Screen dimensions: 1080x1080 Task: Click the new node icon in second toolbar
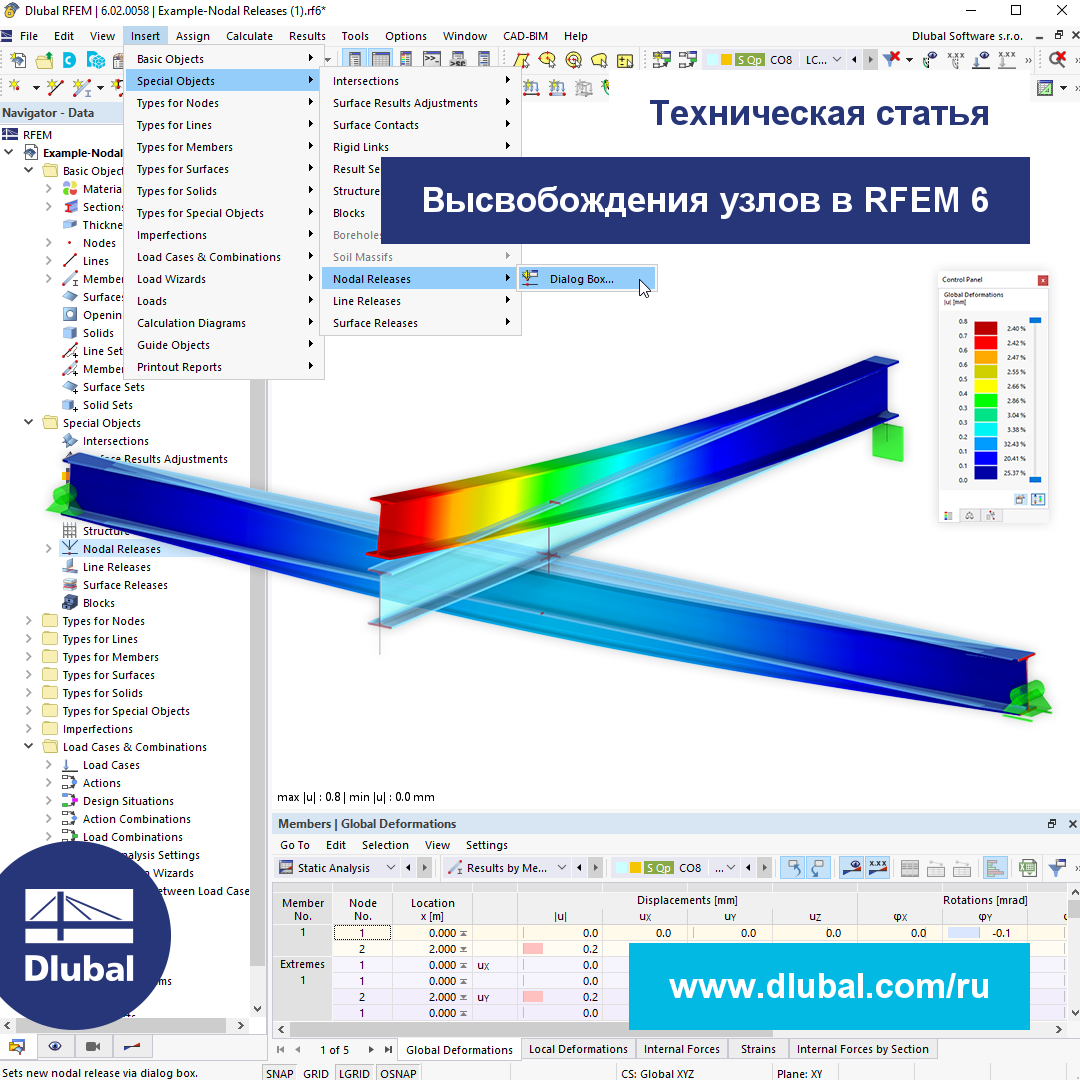pyautogui.click(x=14, y=87)
